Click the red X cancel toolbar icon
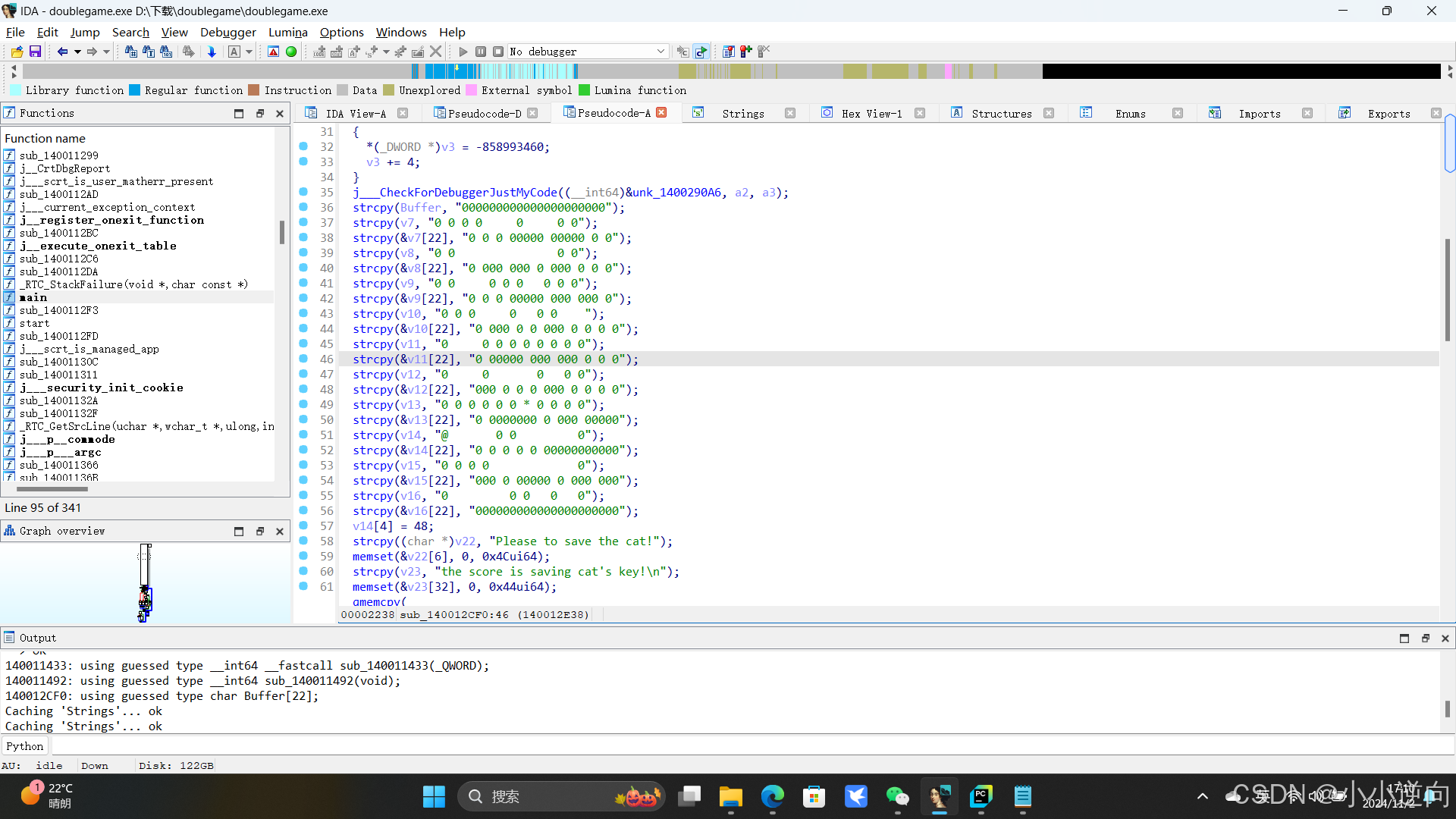The image size is (1456, 819). (x=435, y=52)
